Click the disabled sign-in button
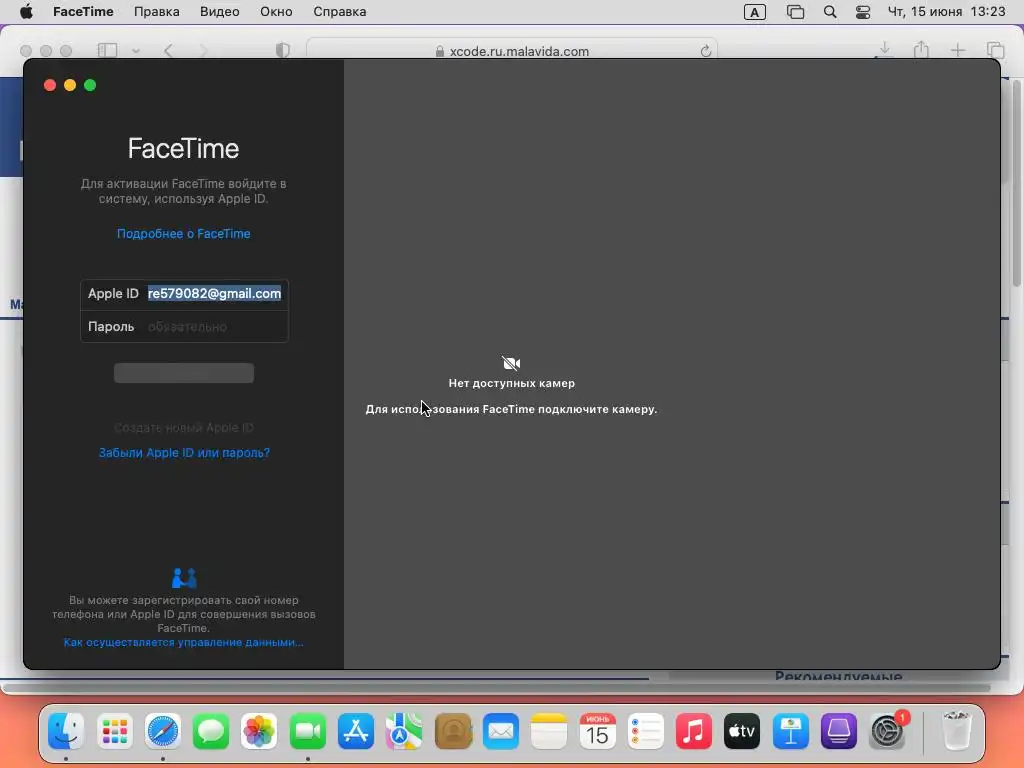Screen dimensions: 1024x768 184,373
